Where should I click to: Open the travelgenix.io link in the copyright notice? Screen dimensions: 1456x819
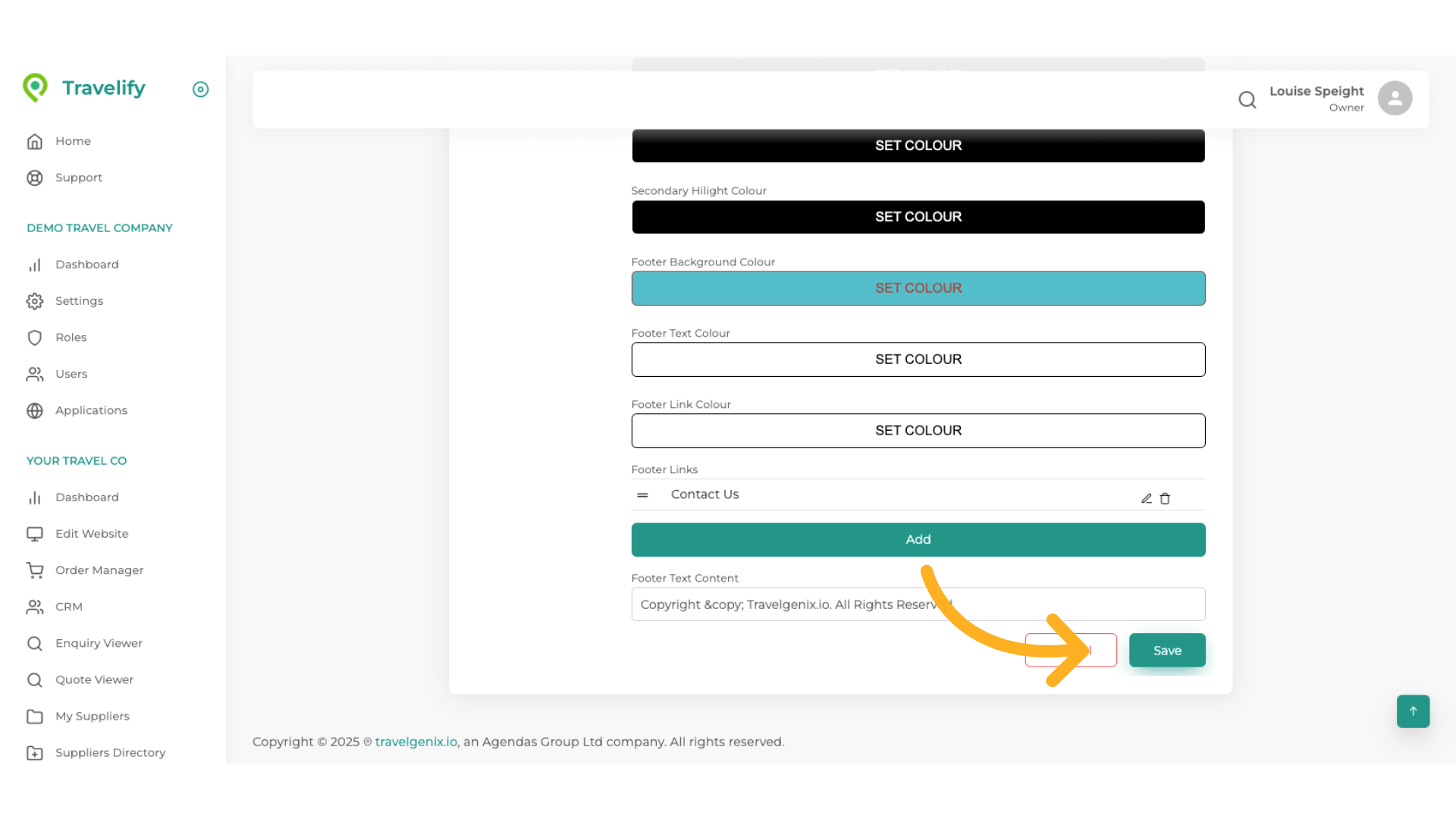click(x=416, y=742)
